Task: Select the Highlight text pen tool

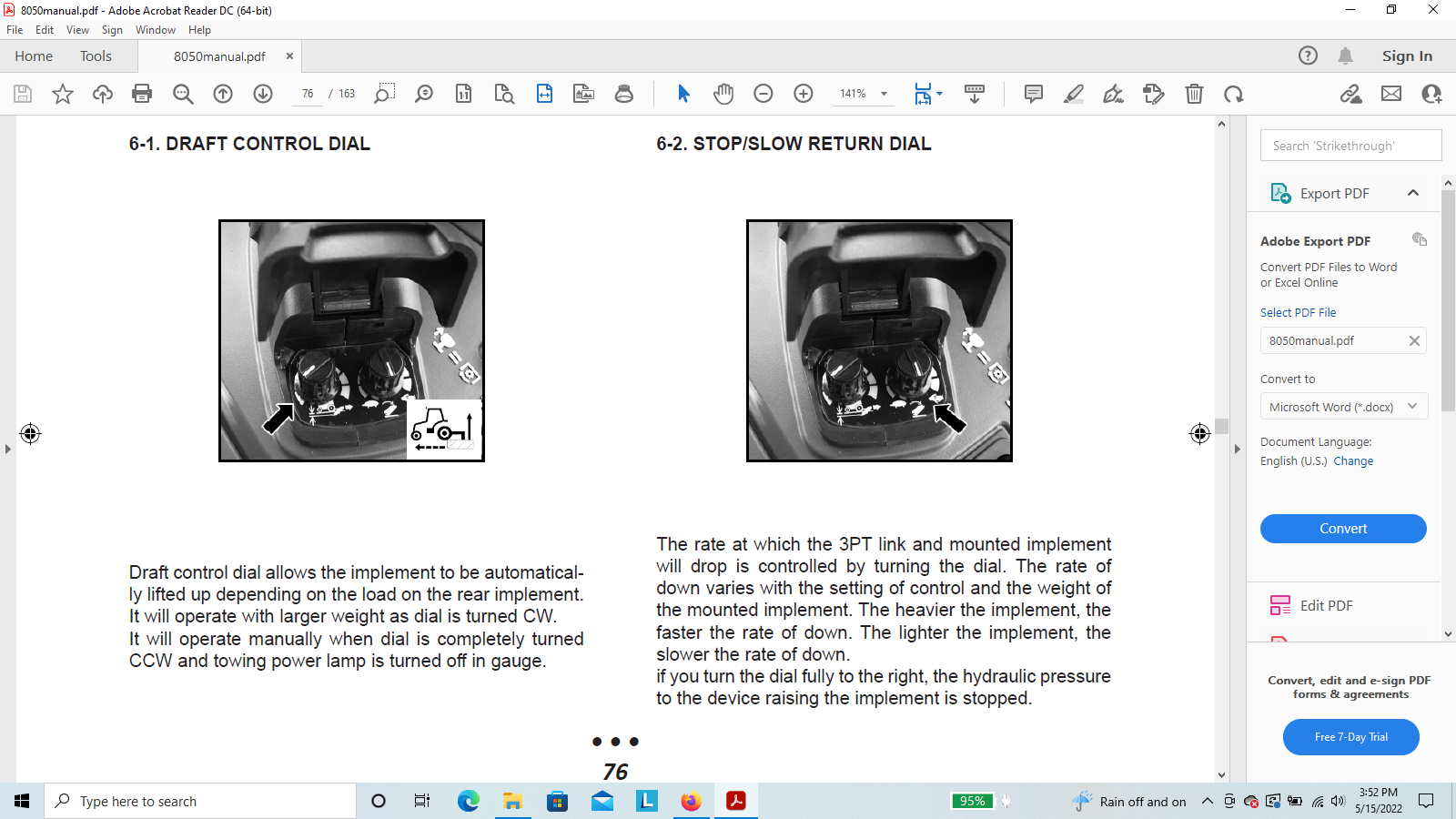Action: click(x=1074, y=94)
